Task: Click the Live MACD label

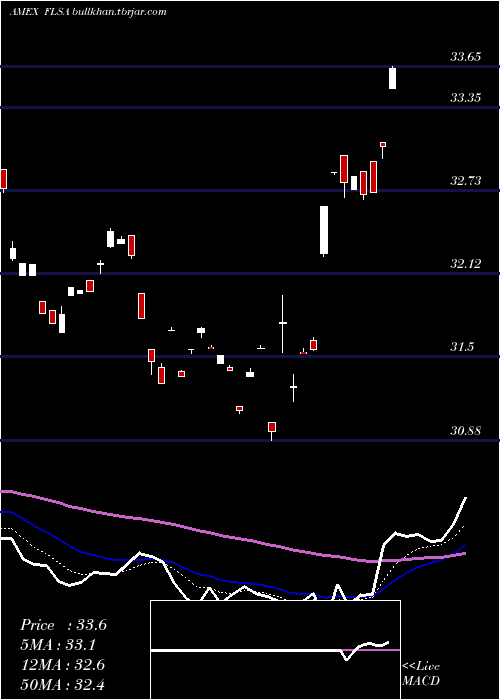Action: tap(421, 674)
